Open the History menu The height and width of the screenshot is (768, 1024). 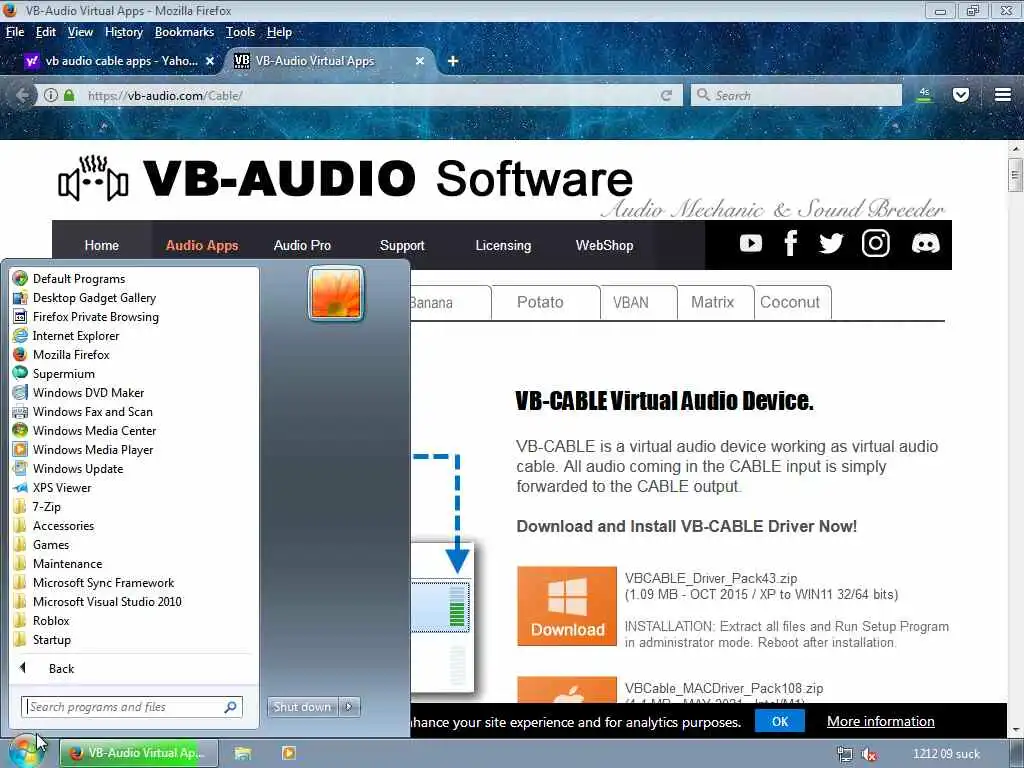click(123, 32)
